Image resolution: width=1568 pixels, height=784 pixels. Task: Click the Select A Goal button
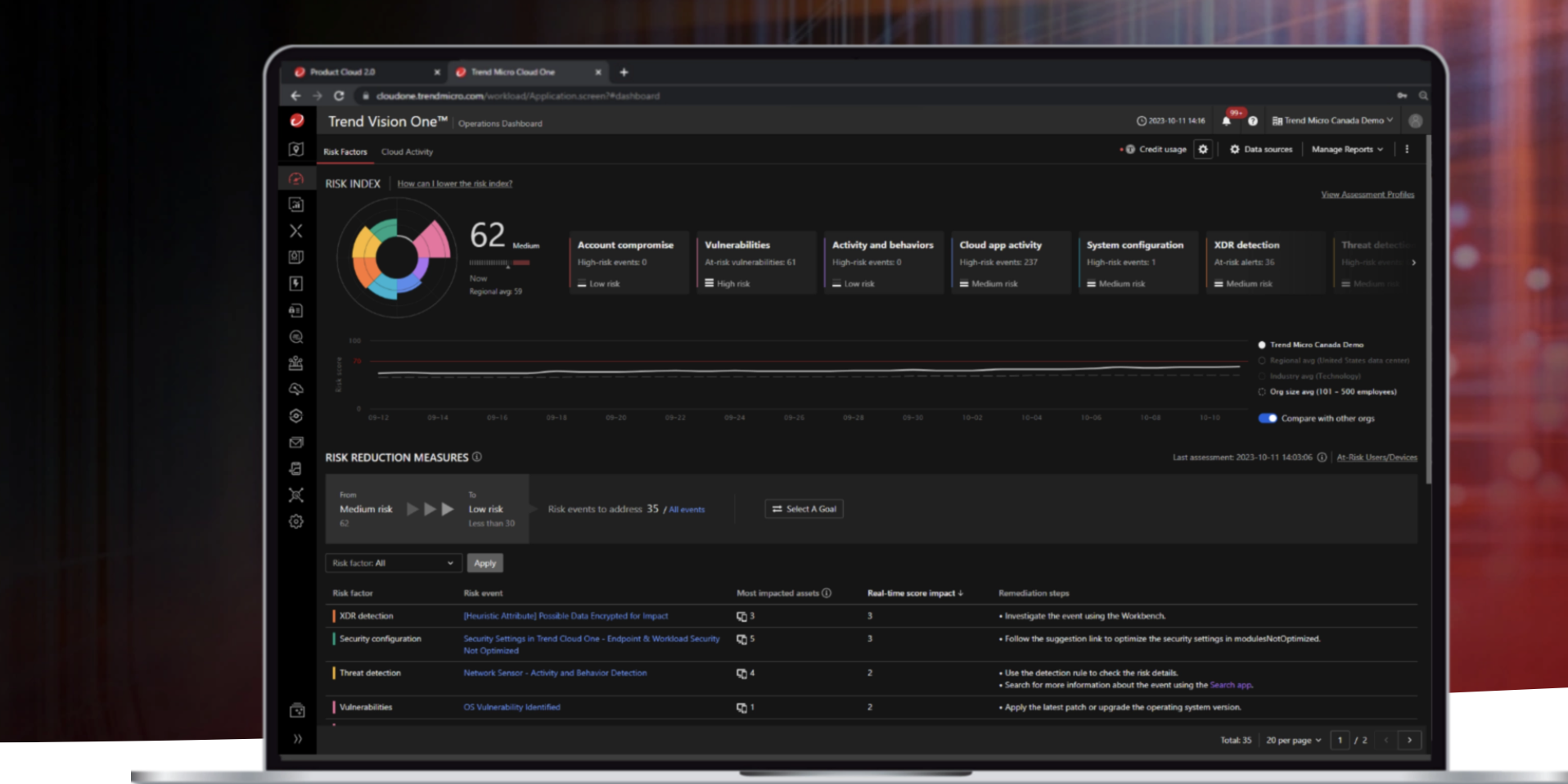coord(804,509)
